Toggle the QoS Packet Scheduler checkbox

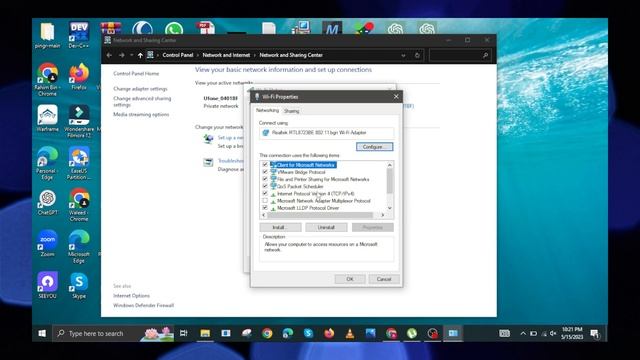tap(265, 186)
